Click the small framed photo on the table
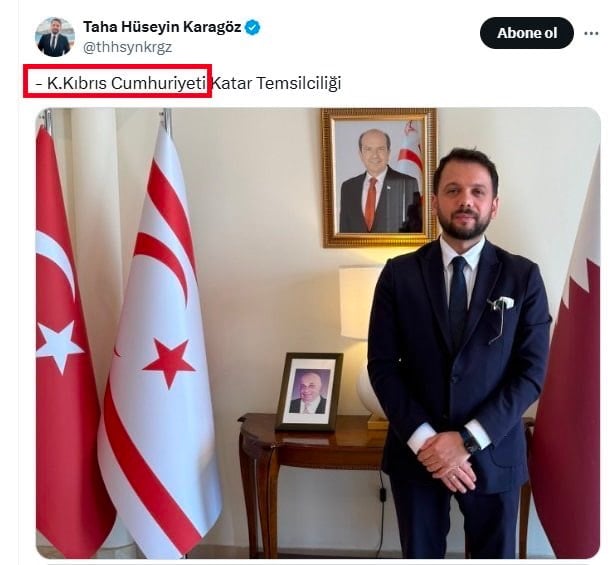Screen dimensions: 615x565 pos(309,392)
